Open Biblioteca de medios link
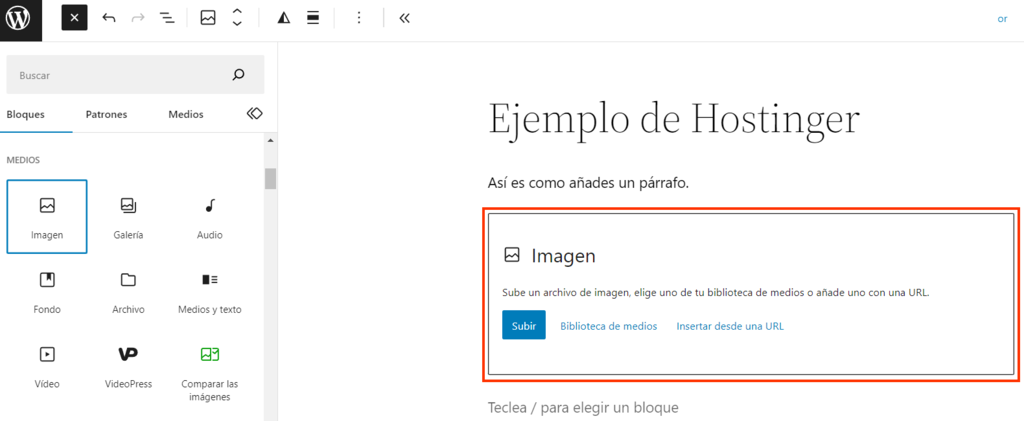 click(x=609, y=326)
